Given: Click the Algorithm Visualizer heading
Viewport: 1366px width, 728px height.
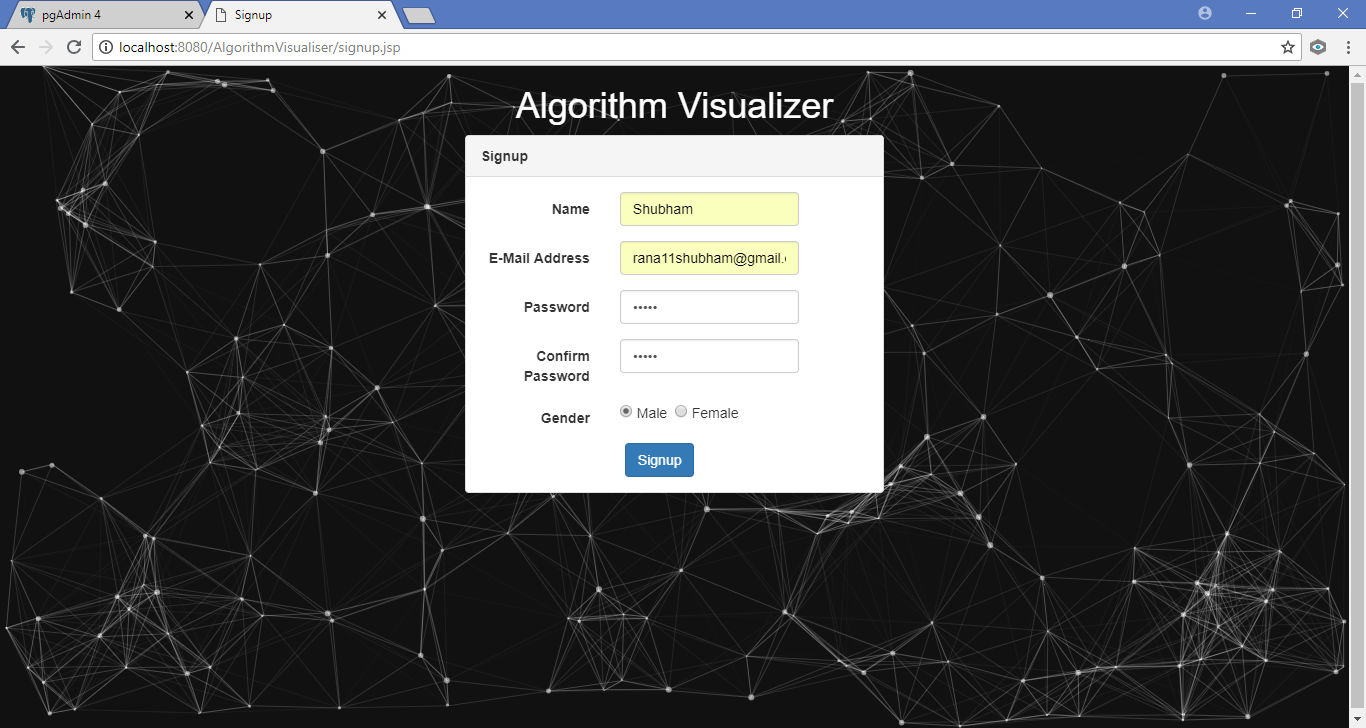Looking at the screenshot, I should [x=674, y=106].
